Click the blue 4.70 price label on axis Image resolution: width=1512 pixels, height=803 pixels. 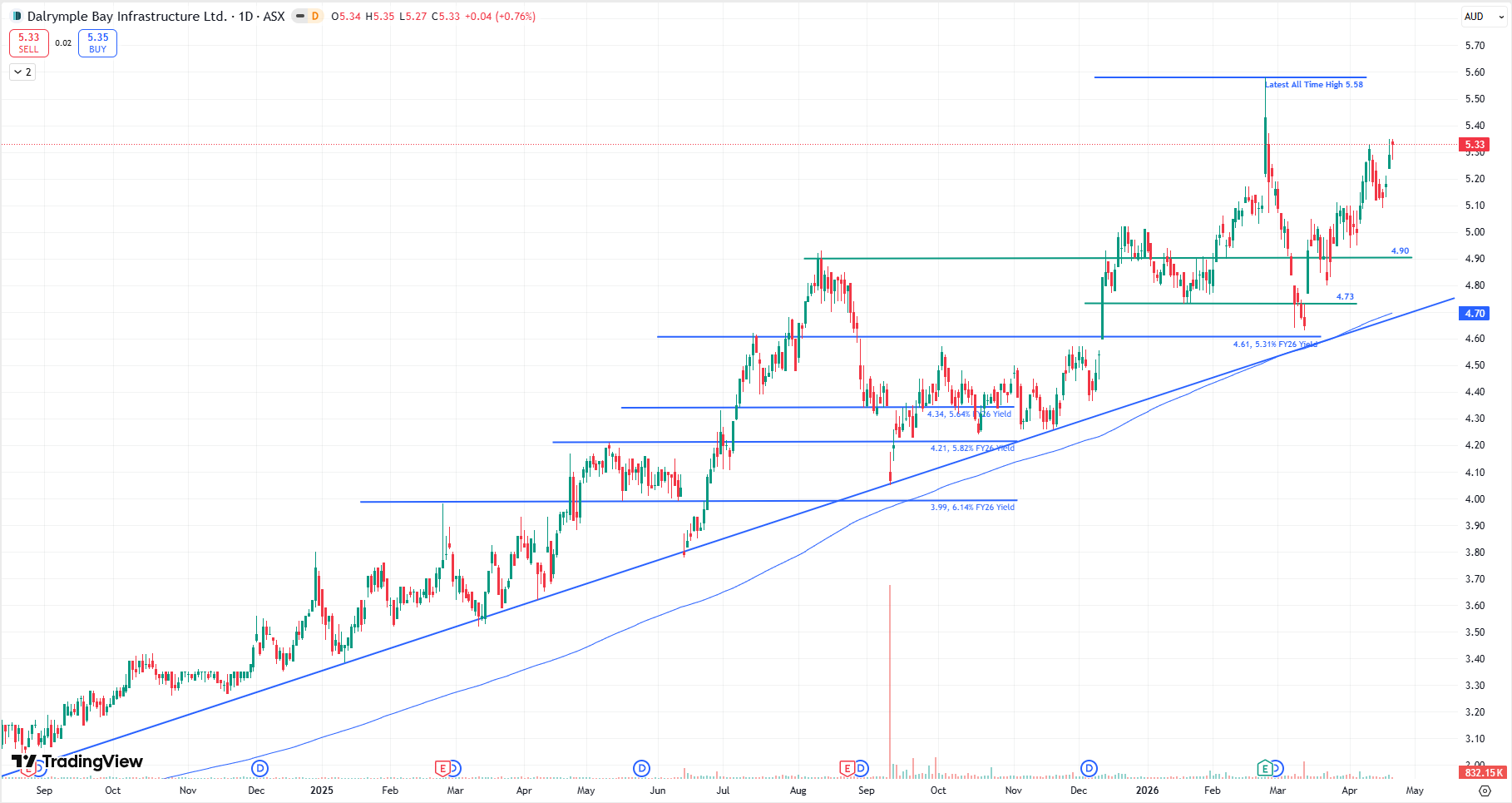1475,314
